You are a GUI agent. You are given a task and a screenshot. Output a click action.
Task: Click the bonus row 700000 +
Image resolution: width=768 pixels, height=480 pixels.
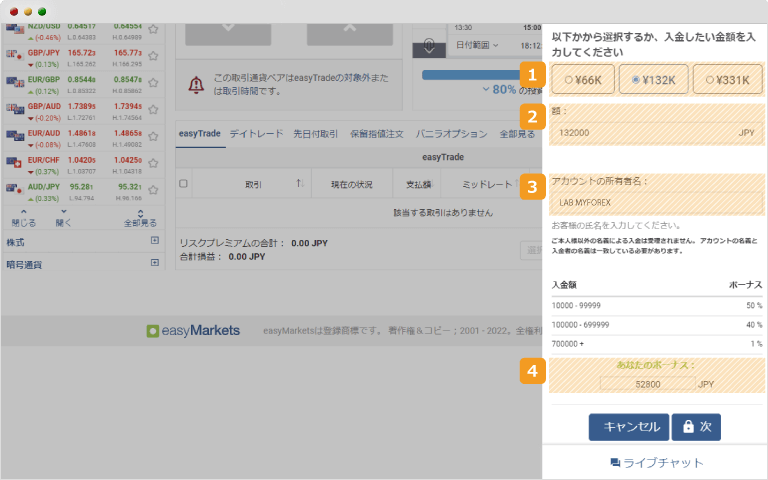click(657, 344)
